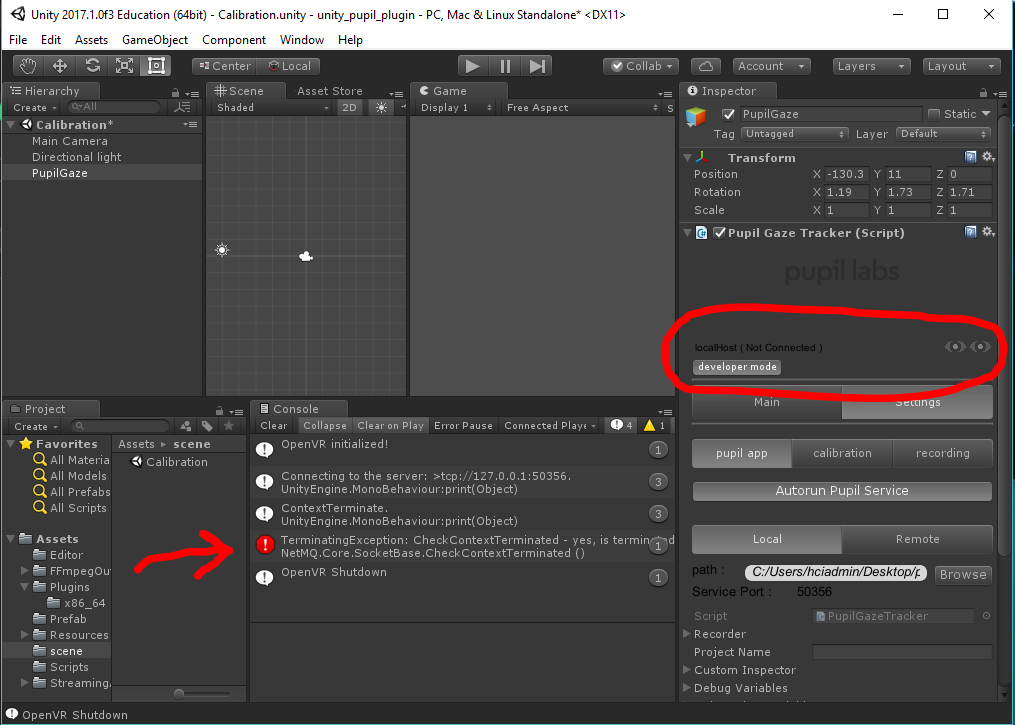1015x725 pixels.
Task: Click the PupilGaze cube object icon
Action: tap(696, 117)
